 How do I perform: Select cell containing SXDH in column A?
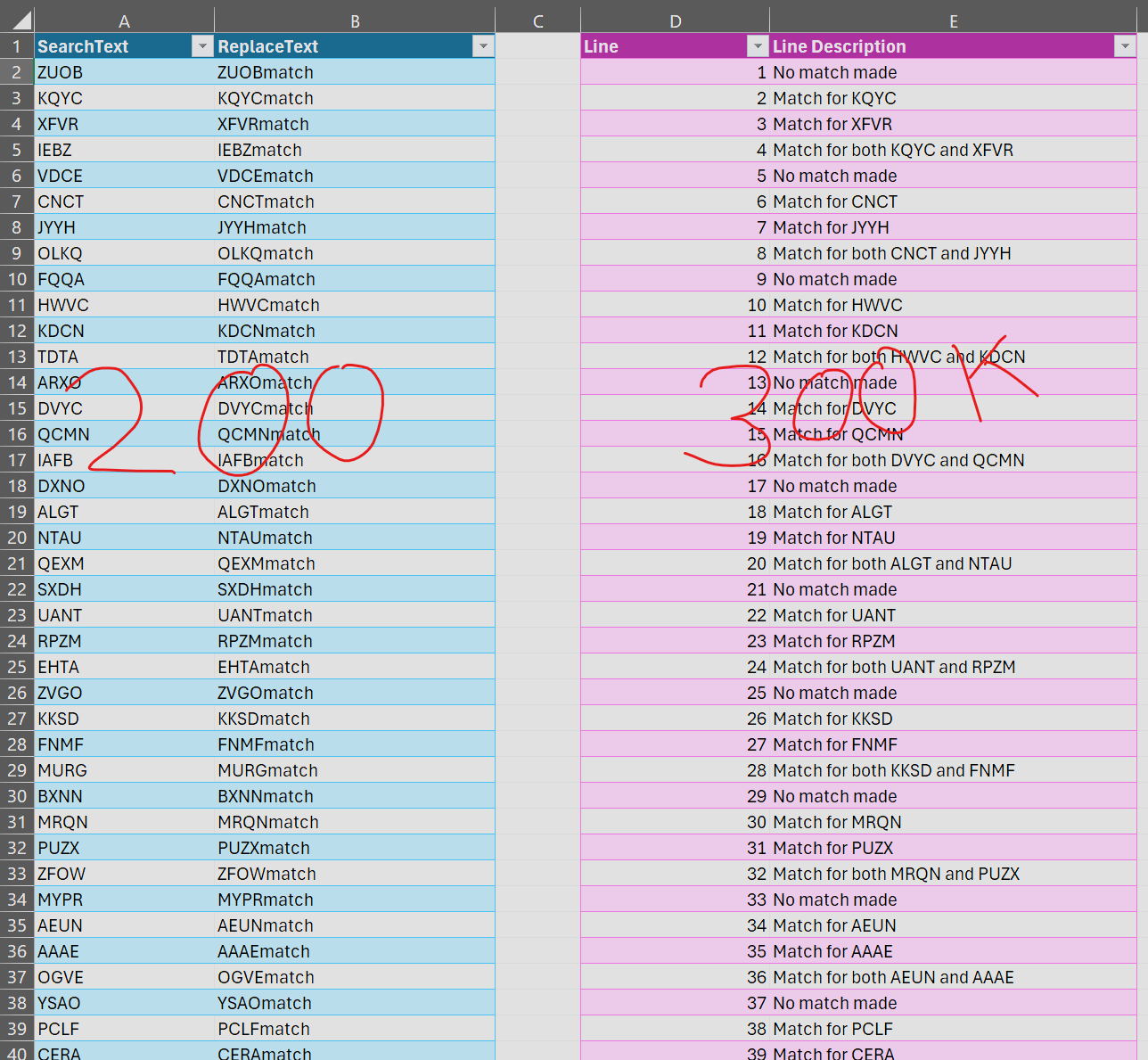coord(124,589)
